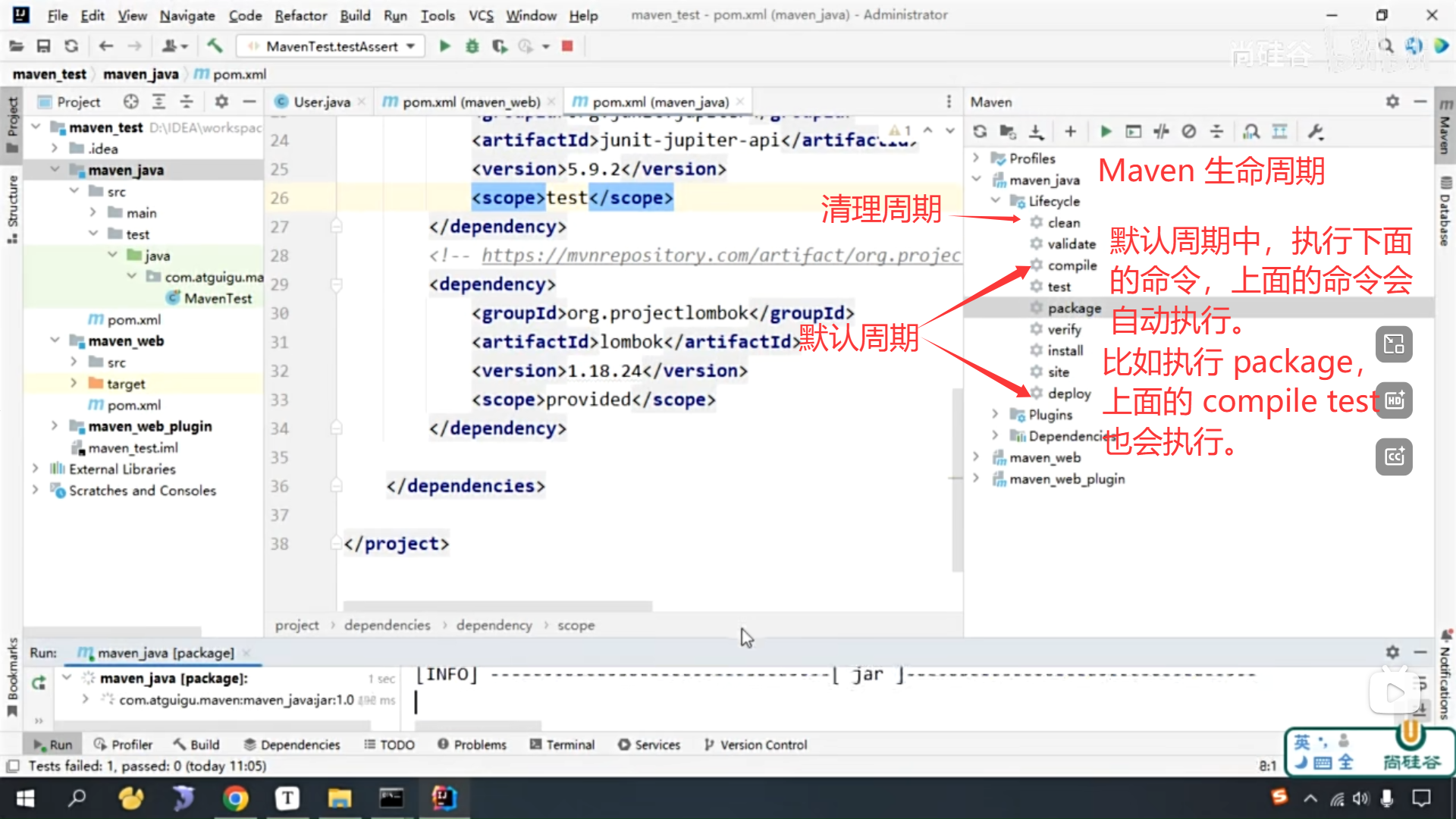Click the editor horizontal scrollbar
1456x819 pixels.
(497, 606)
